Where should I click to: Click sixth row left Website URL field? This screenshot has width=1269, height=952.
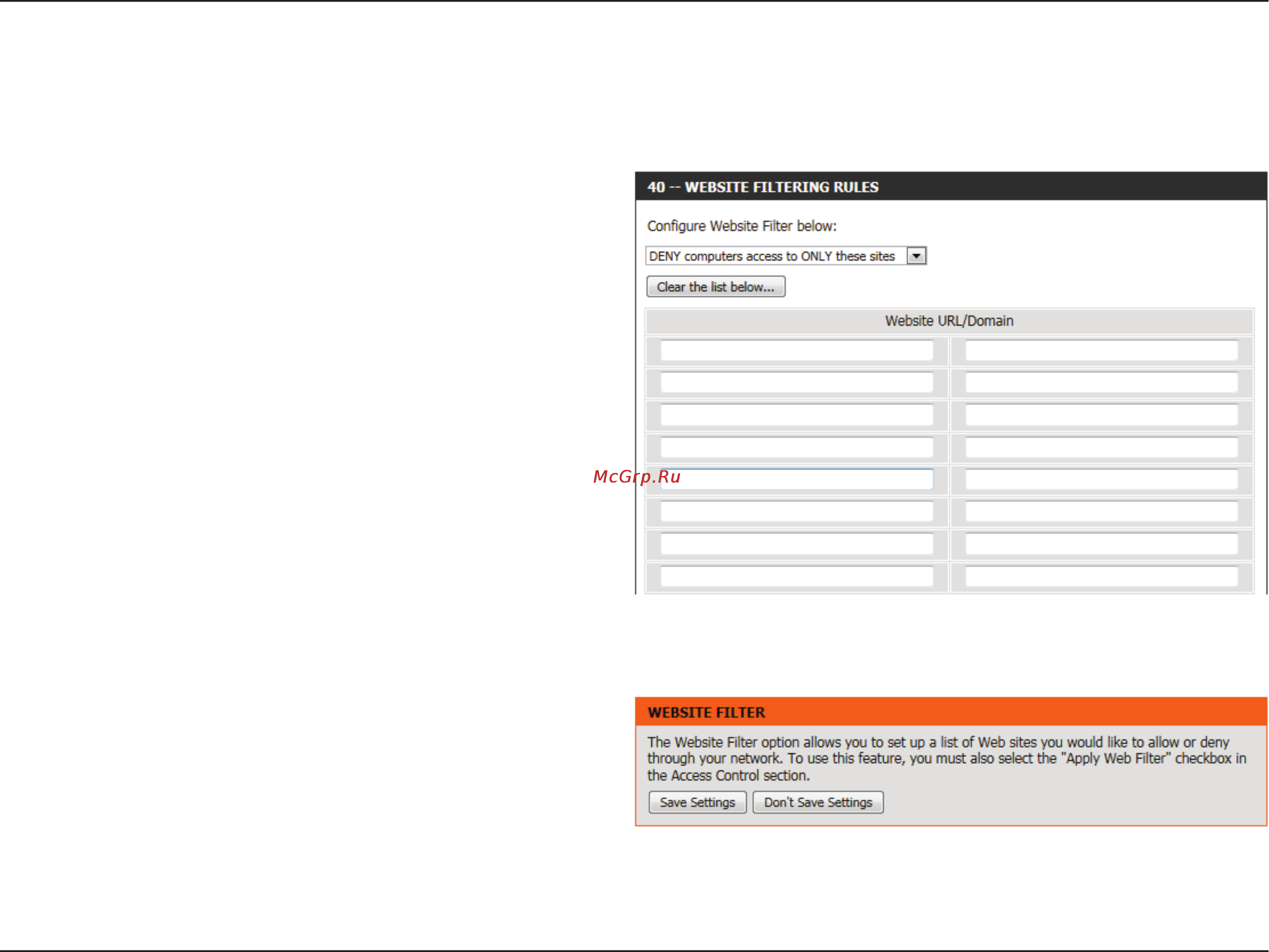[x=796, y=512]
